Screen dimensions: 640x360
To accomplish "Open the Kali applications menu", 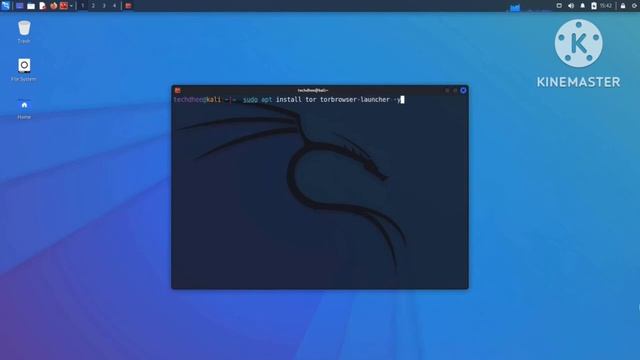I will pyautogui.click(x=5, y=6).
